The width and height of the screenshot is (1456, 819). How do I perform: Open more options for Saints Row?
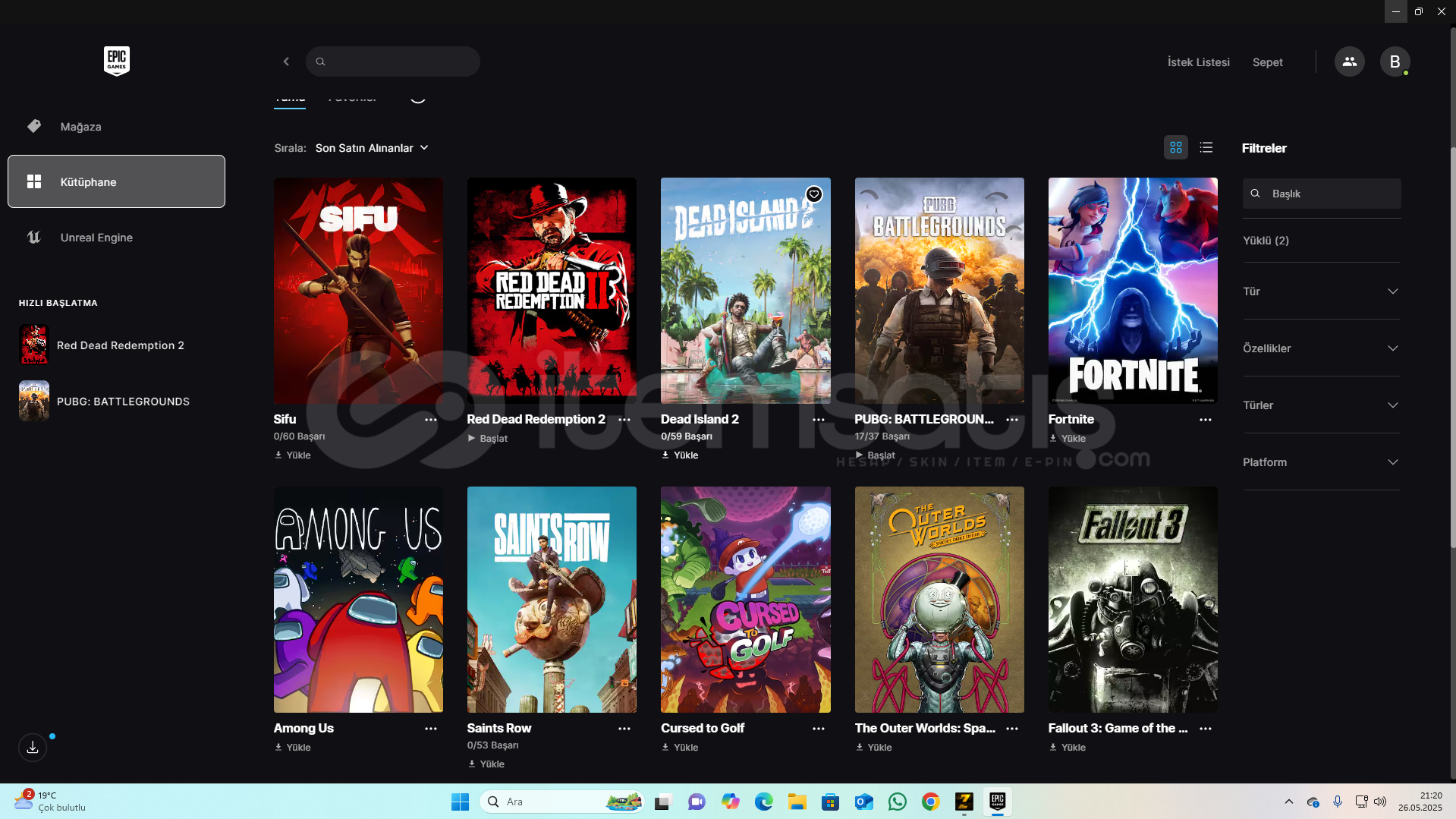(624, 729)
